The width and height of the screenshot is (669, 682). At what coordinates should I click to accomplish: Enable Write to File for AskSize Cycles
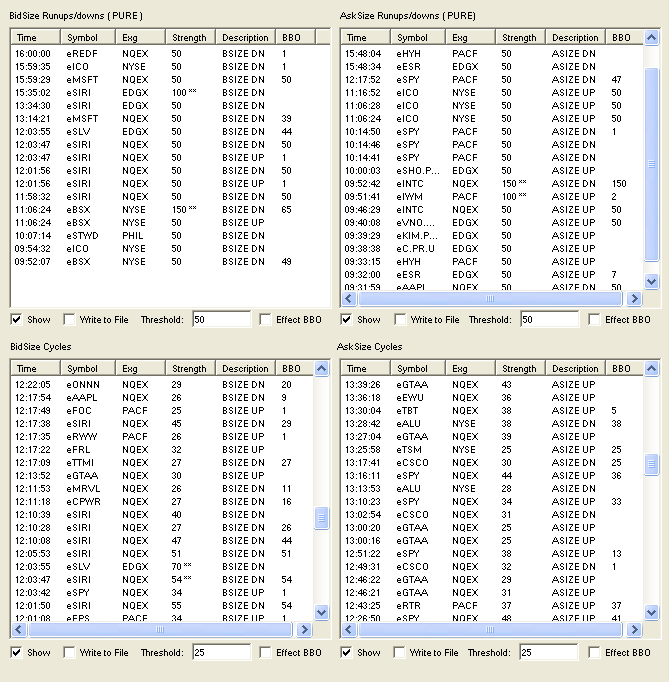click(399, 652)
